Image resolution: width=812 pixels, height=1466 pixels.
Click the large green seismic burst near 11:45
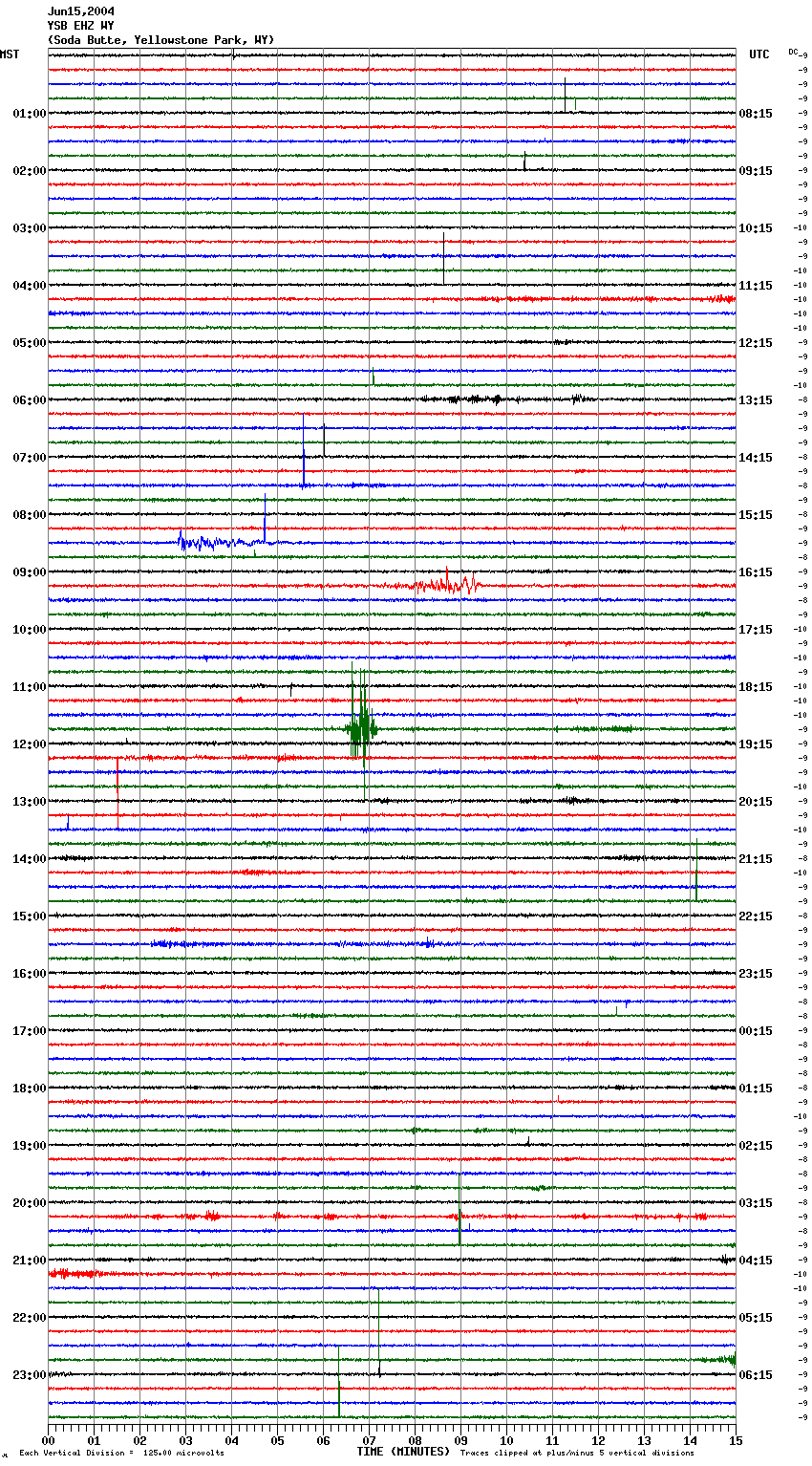(x=361, y=730)
